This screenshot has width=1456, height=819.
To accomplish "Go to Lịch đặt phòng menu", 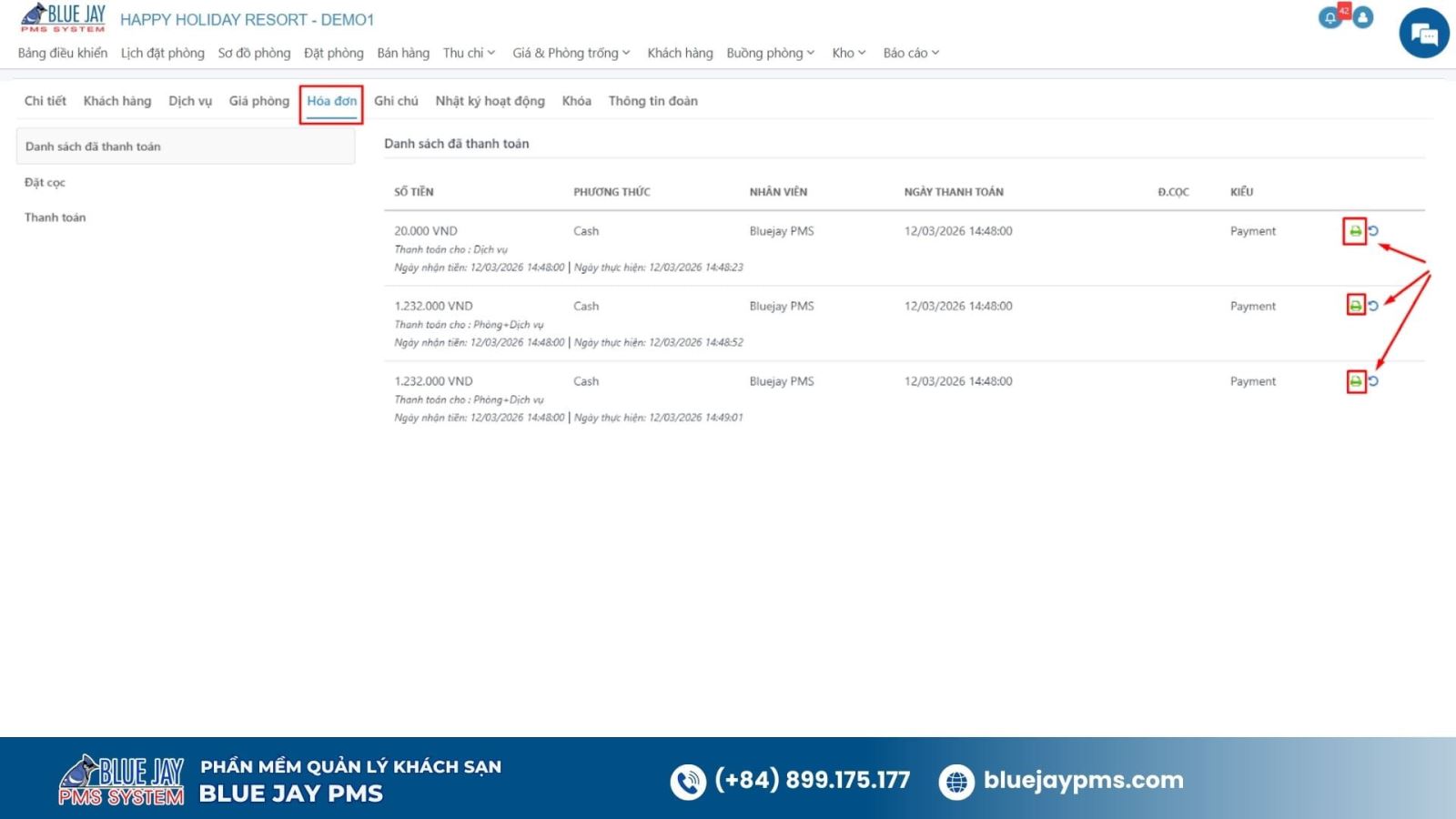I will point(162,53).
